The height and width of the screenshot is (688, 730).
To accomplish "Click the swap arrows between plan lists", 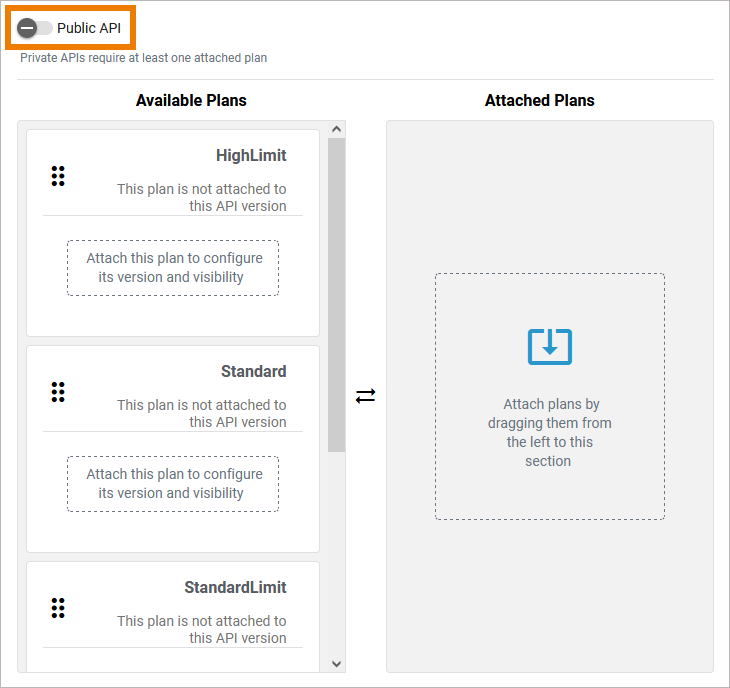I will (366, 396).
